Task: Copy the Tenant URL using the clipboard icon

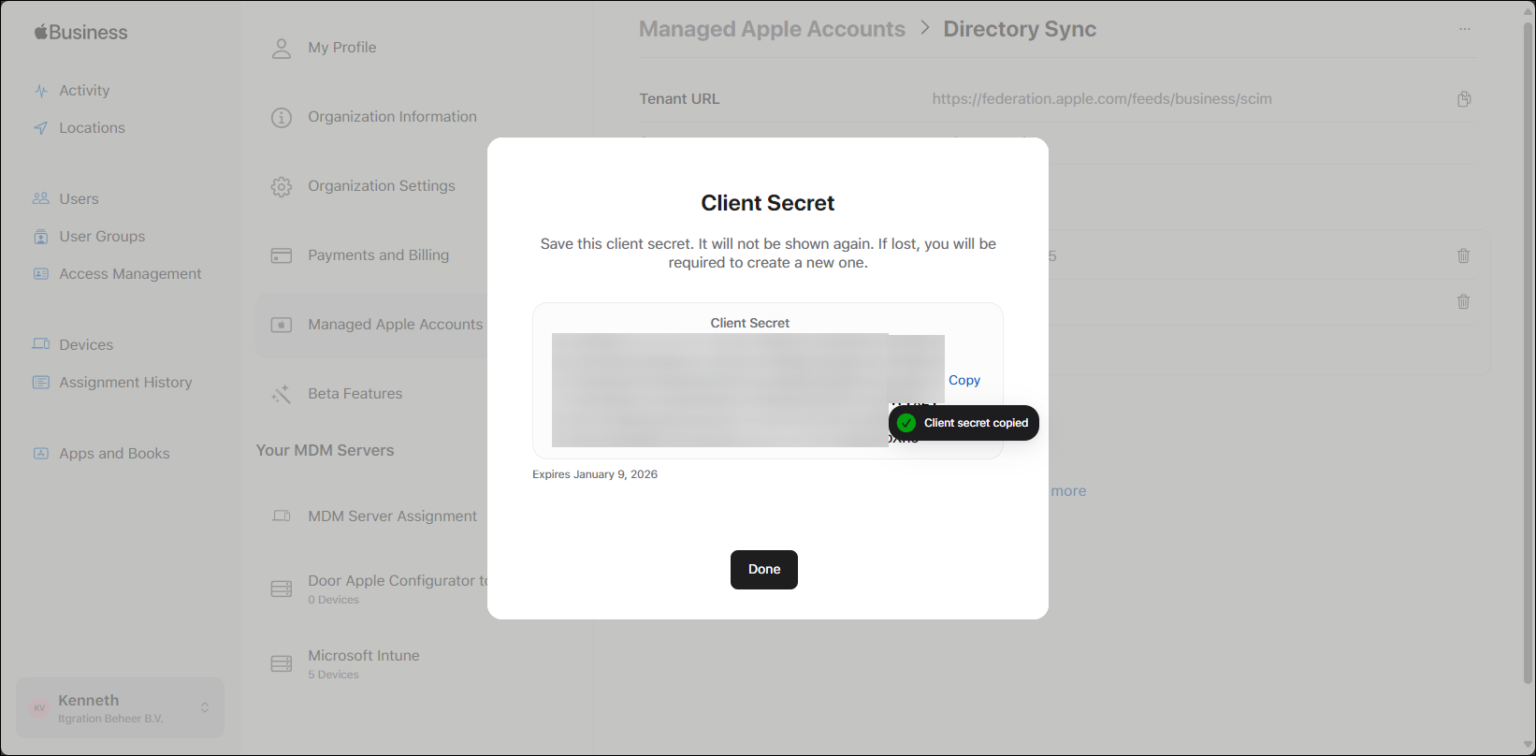Action: (x=1463, y=98)
